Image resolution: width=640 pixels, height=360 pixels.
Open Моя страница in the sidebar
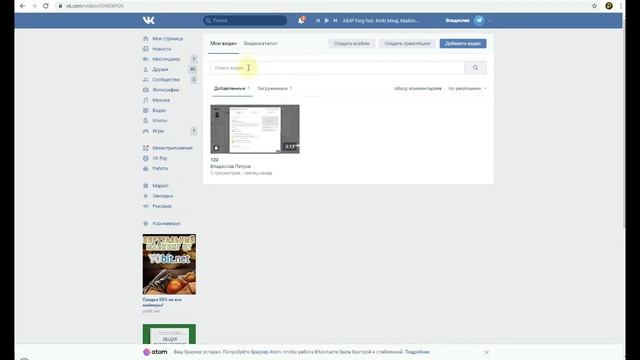(167, 38)
